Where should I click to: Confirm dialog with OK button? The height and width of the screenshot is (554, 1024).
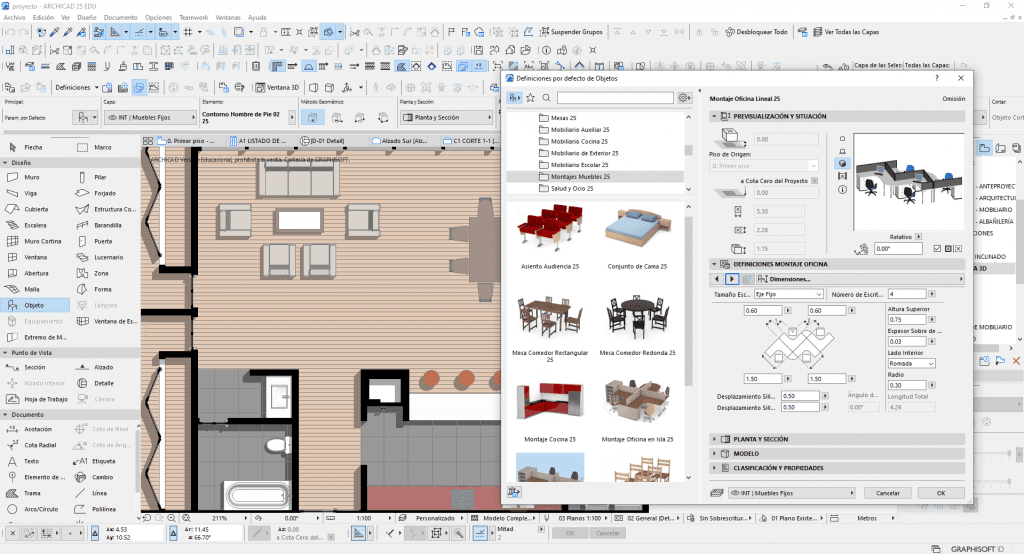click(940, 493)
